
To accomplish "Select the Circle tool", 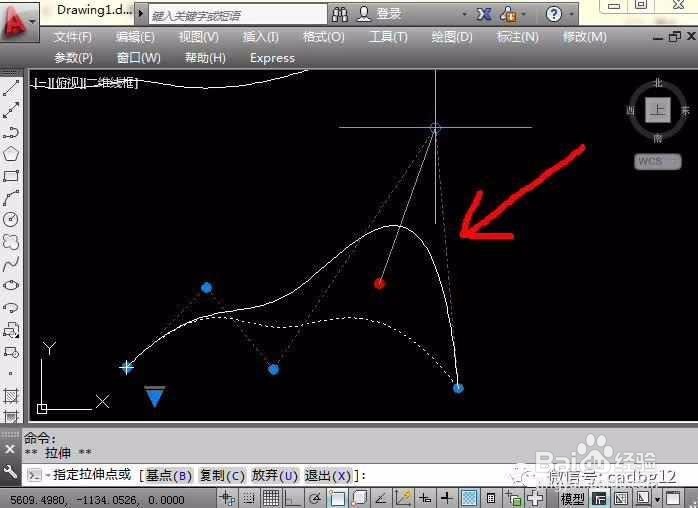I will coord(11,219).
